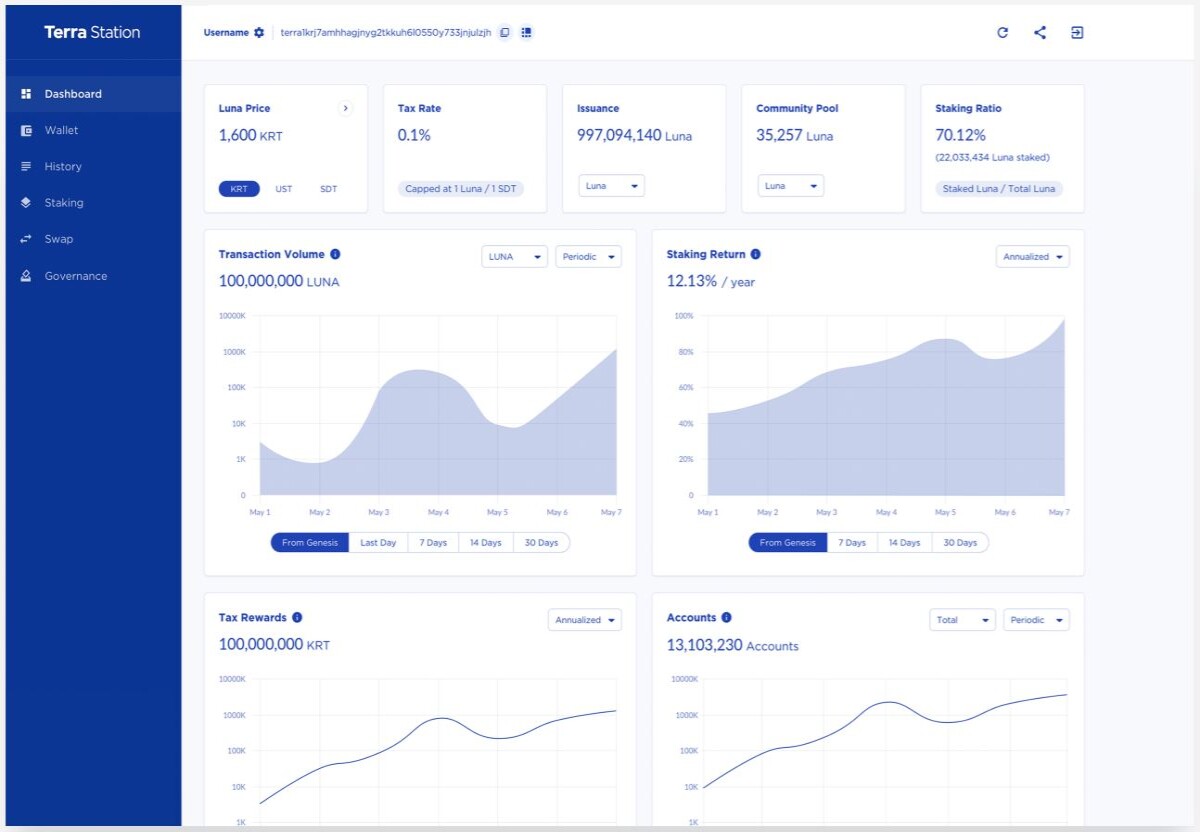Click Luna Price arrow chevron button
Viewport: 1200px width, 832px height.
[345, 108]
